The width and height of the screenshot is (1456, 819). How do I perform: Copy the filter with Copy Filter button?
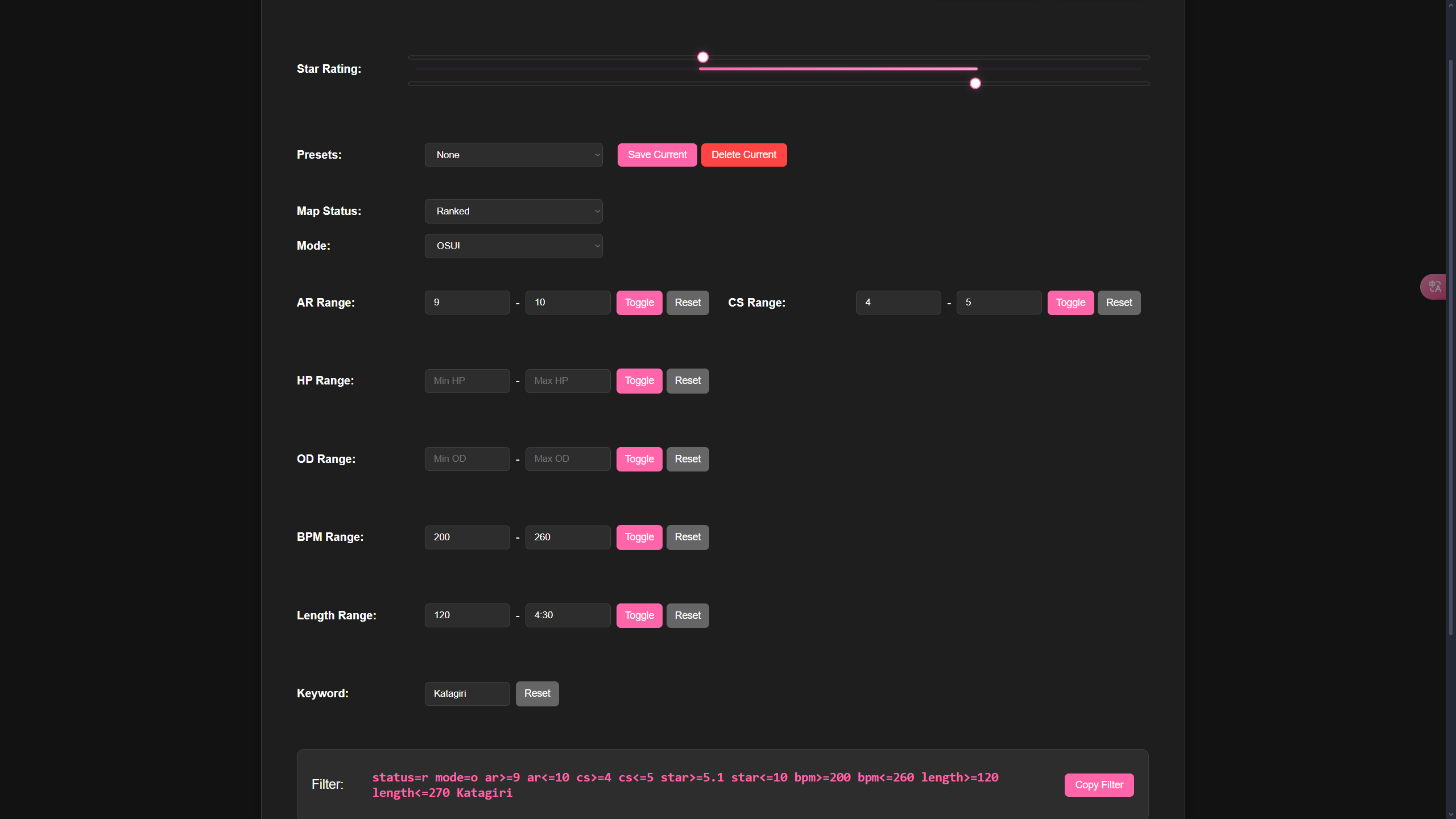[1099, 785]
